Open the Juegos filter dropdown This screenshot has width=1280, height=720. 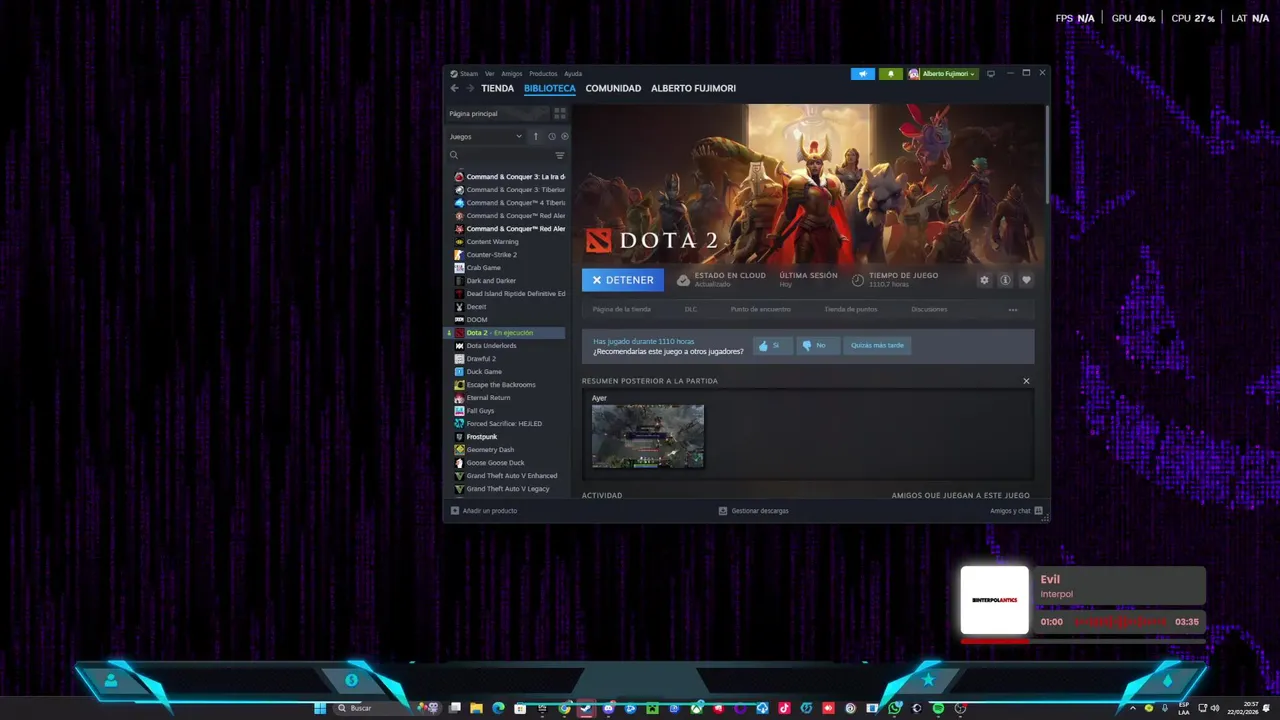point(486,136)
